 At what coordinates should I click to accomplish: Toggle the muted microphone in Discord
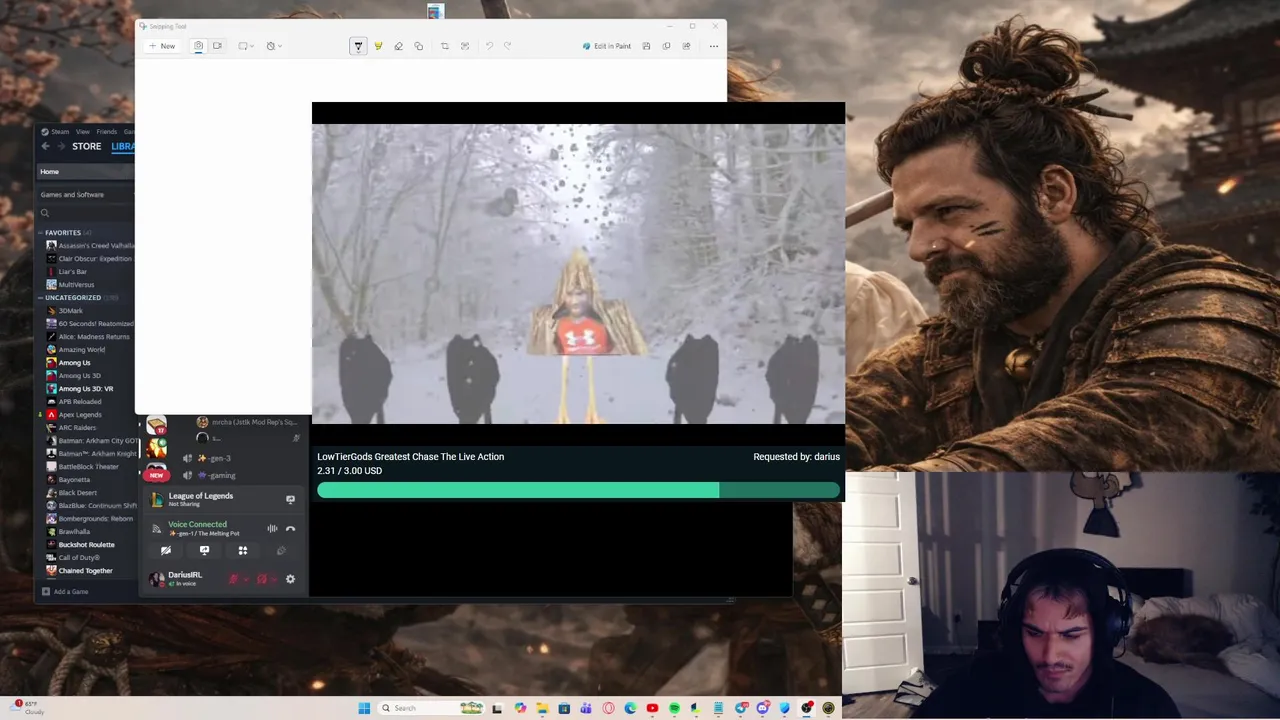[x=233, y=578]
